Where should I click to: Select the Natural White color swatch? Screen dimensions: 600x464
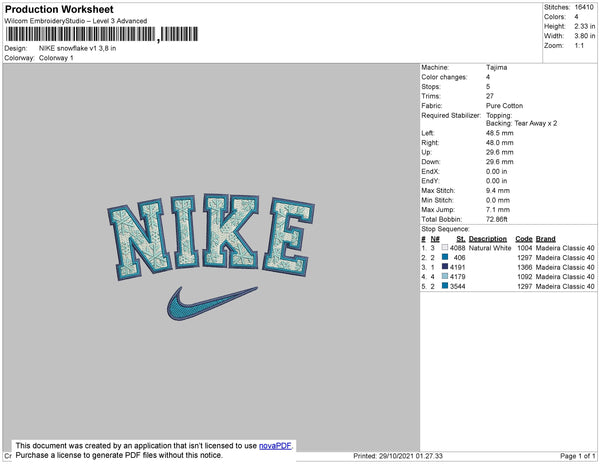(x=445, y=248)
